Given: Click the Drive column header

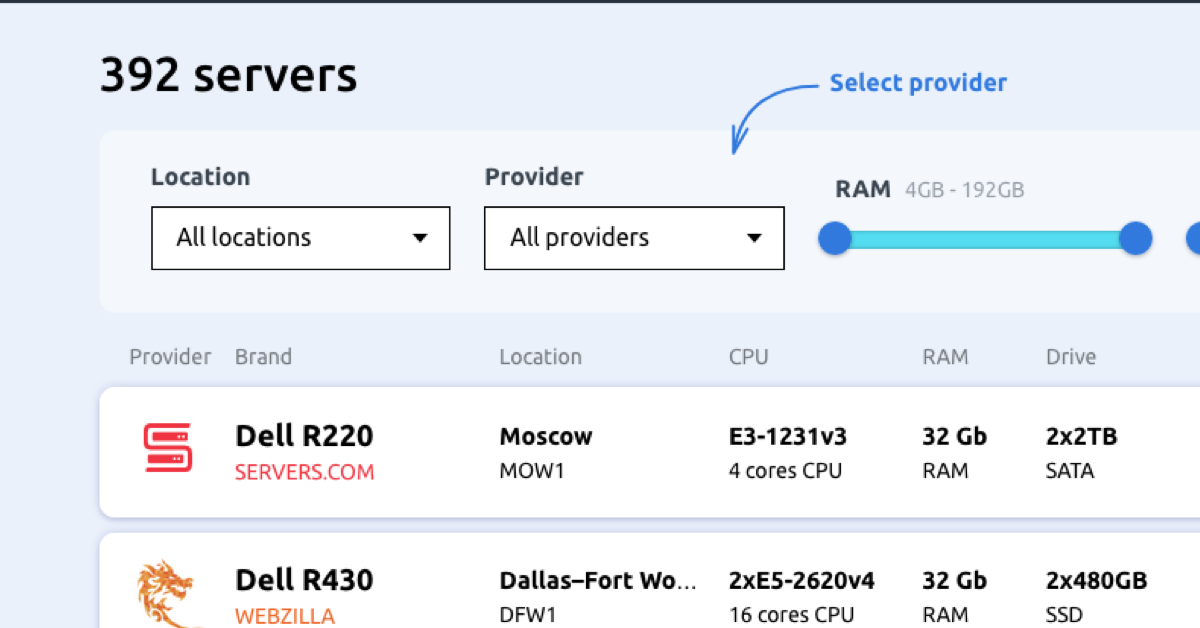Looking at the screenshot, I should [1071, 357].
